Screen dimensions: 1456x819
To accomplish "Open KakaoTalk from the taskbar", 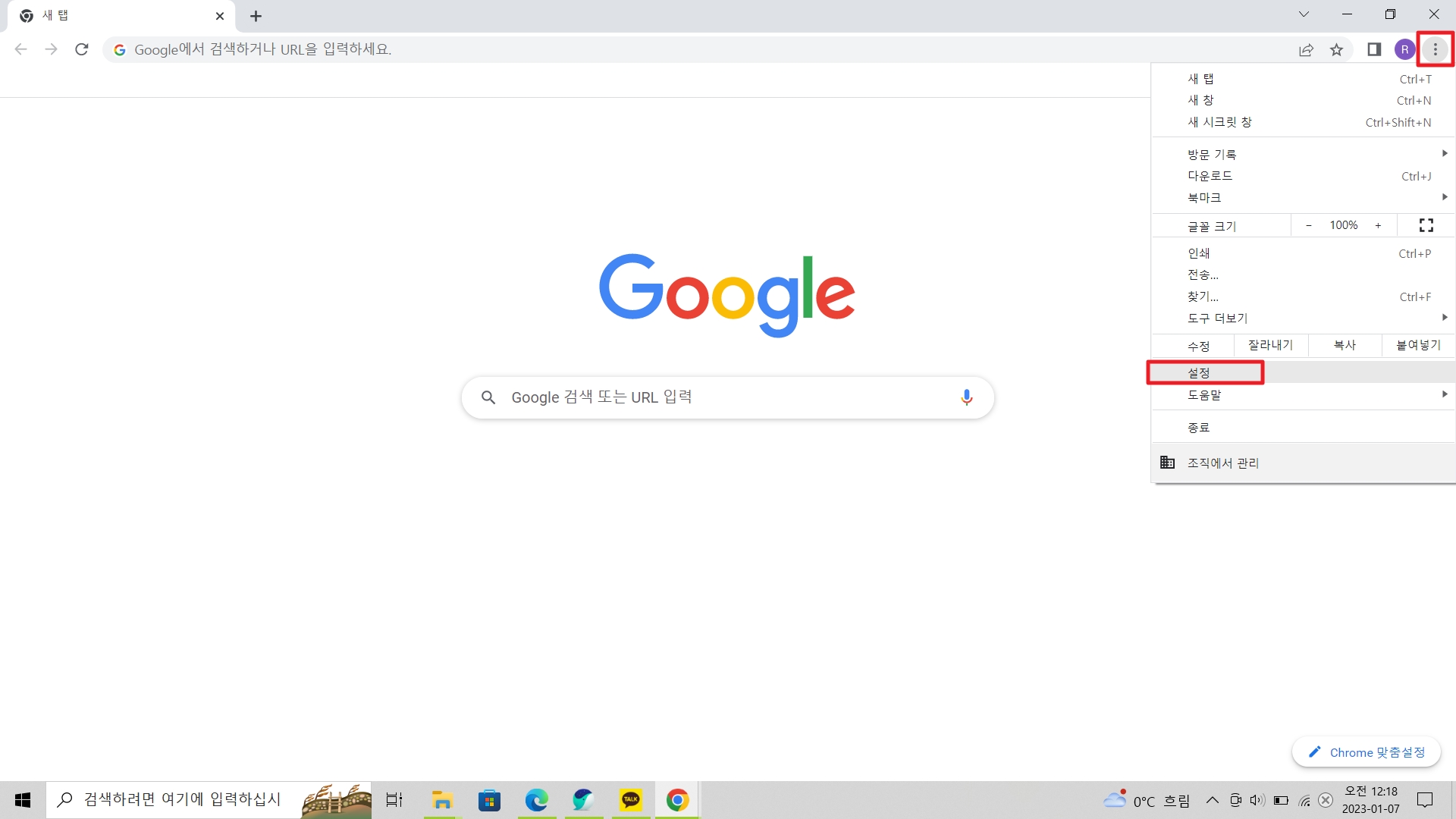I will pyautogui.click(x=630, y=799).
